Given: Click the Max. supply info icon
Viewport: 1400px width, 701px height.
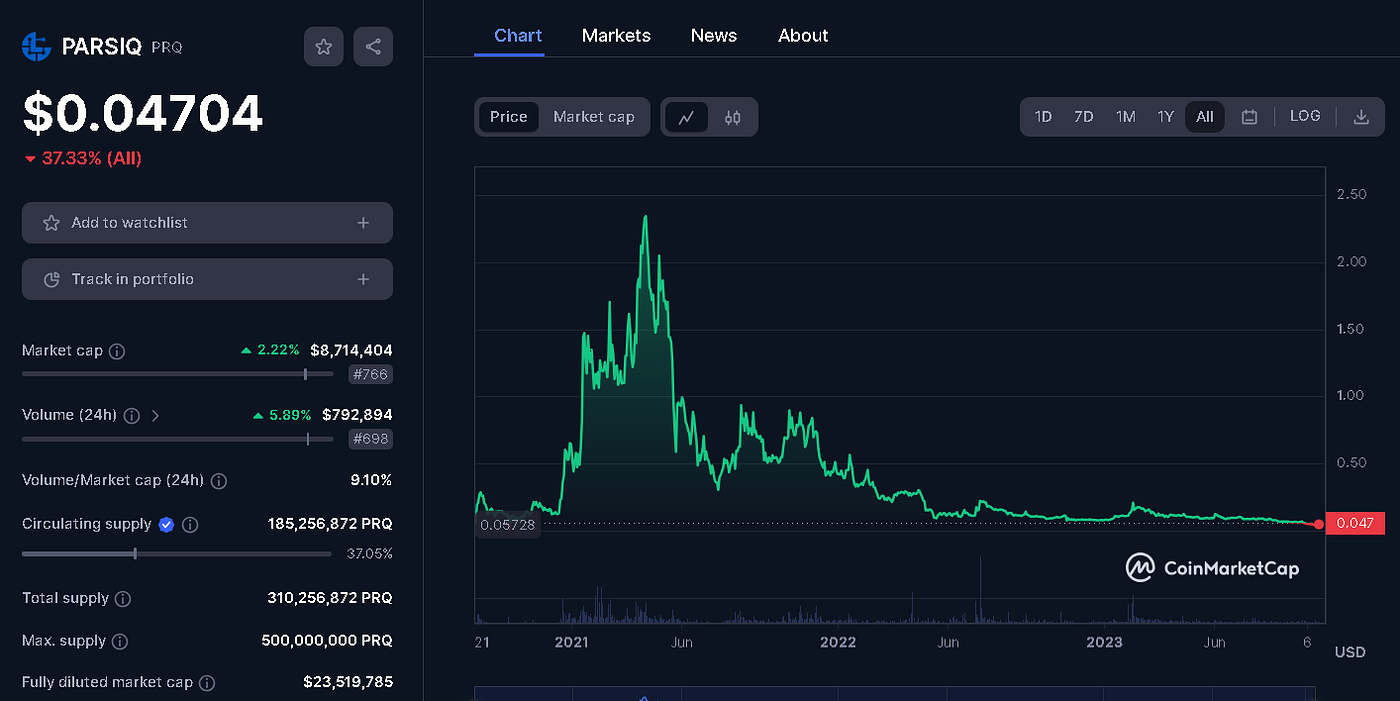Looking at the screenshot, I should click(119, 641).
